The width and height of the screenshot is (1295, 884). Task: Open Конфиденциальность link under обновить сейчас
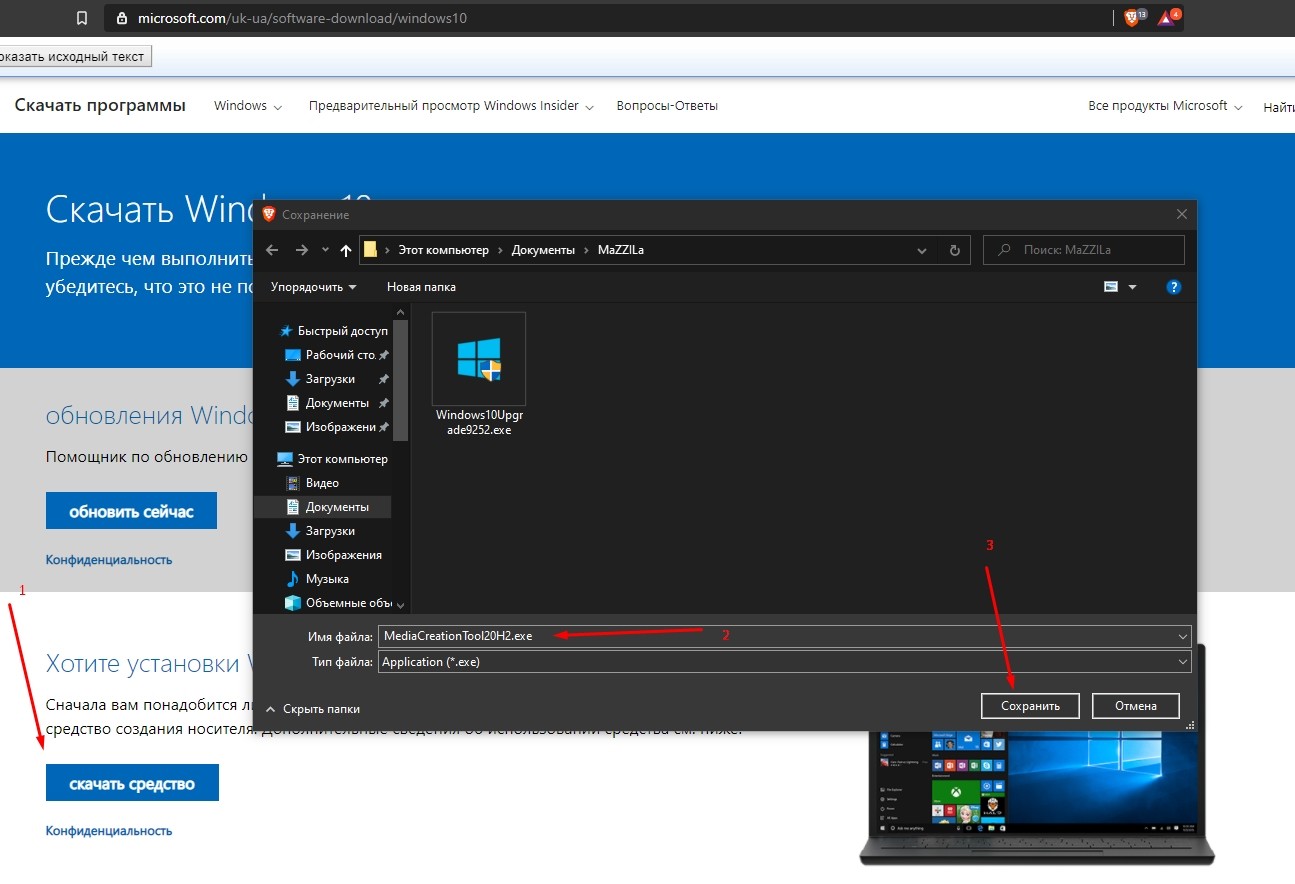[109, 560]
